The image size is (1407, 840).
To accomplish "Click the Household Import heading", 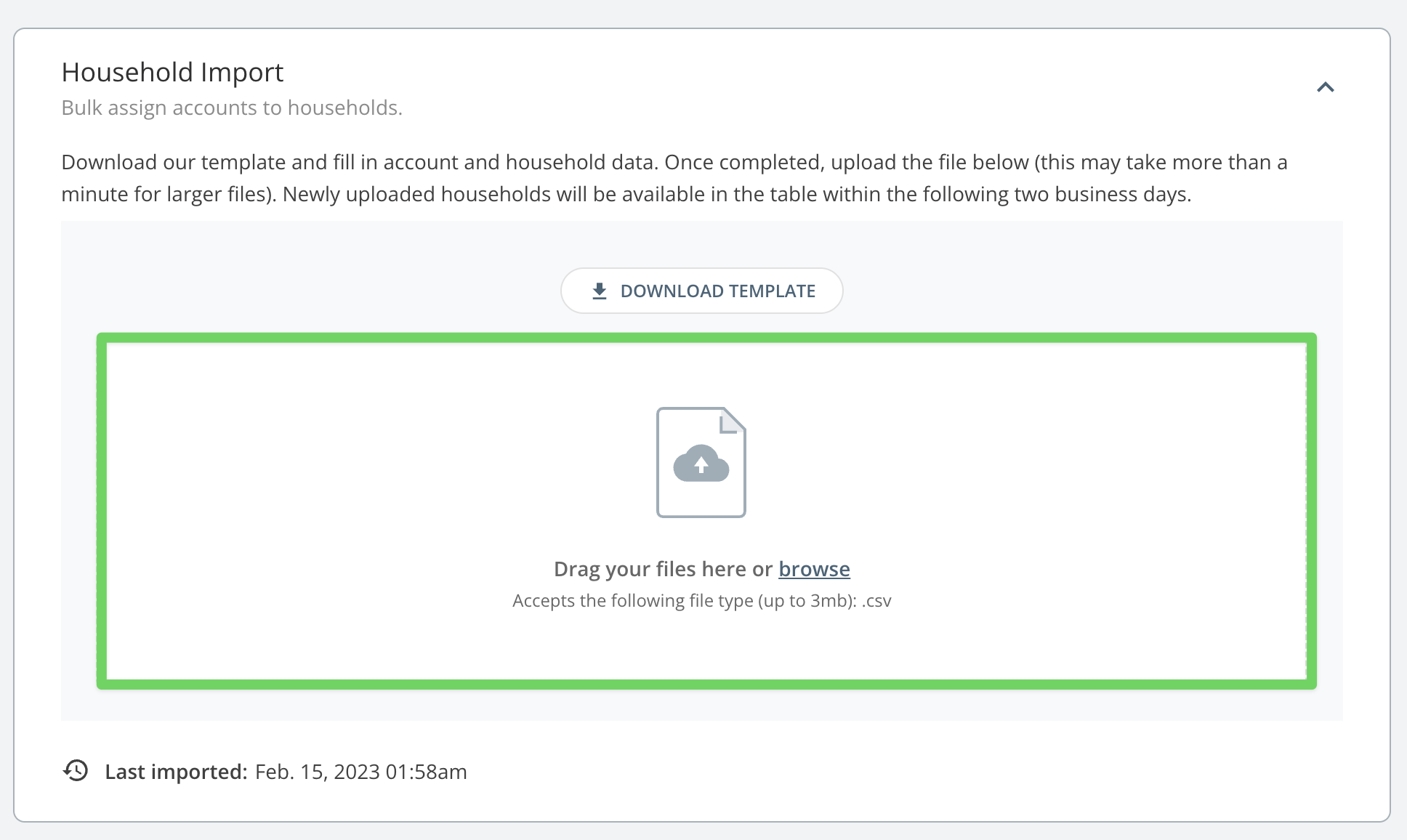I will tap(172, 72).
